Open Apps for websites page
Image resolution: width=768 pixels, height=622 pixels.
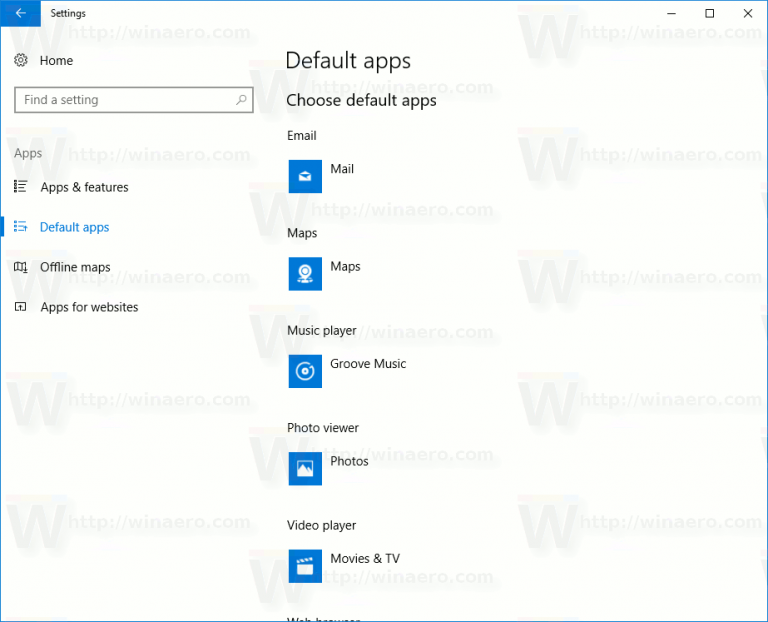point(89,307)
